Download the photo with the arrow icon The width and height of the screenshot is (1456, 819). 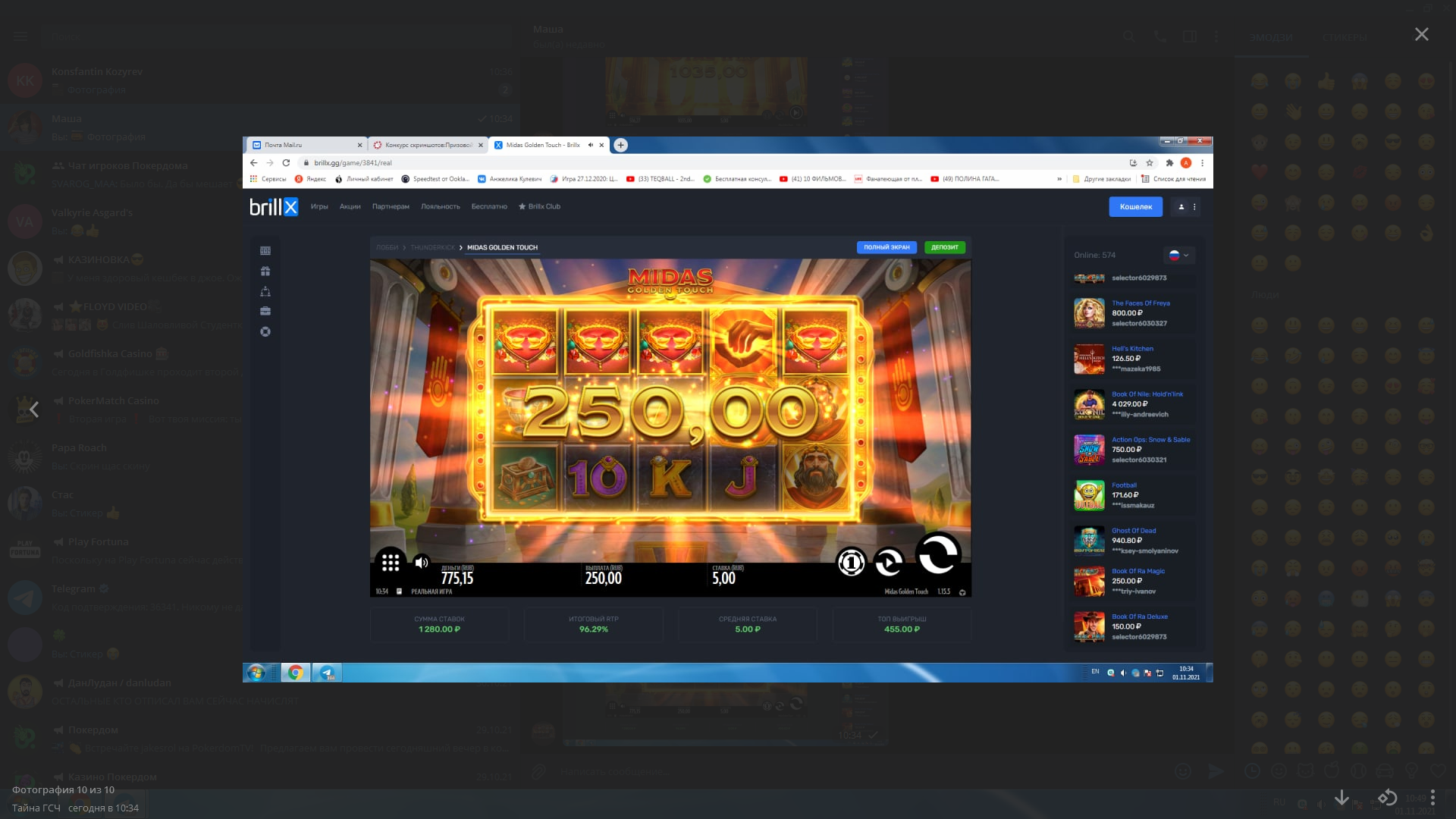[x=1341, y=797]
